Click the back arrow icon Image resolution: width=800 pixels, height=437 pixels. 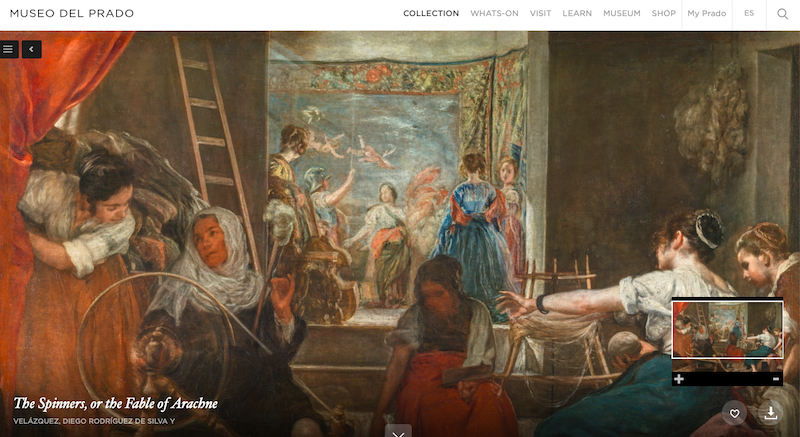point(32,49)
